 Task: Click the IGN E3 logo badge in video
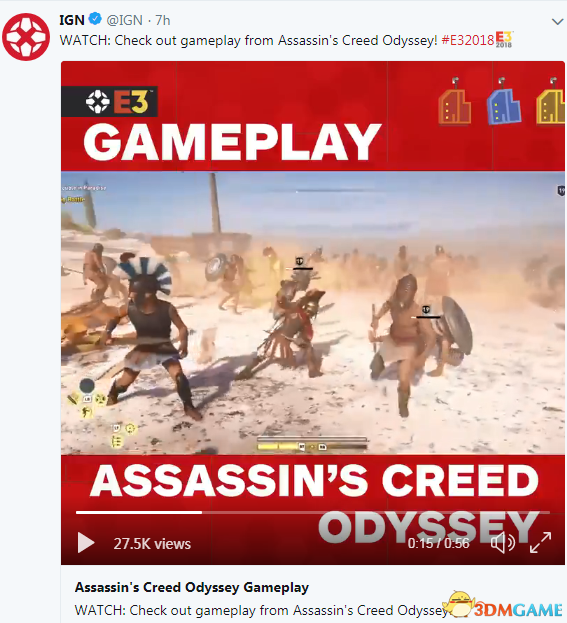tap(110, 102)
